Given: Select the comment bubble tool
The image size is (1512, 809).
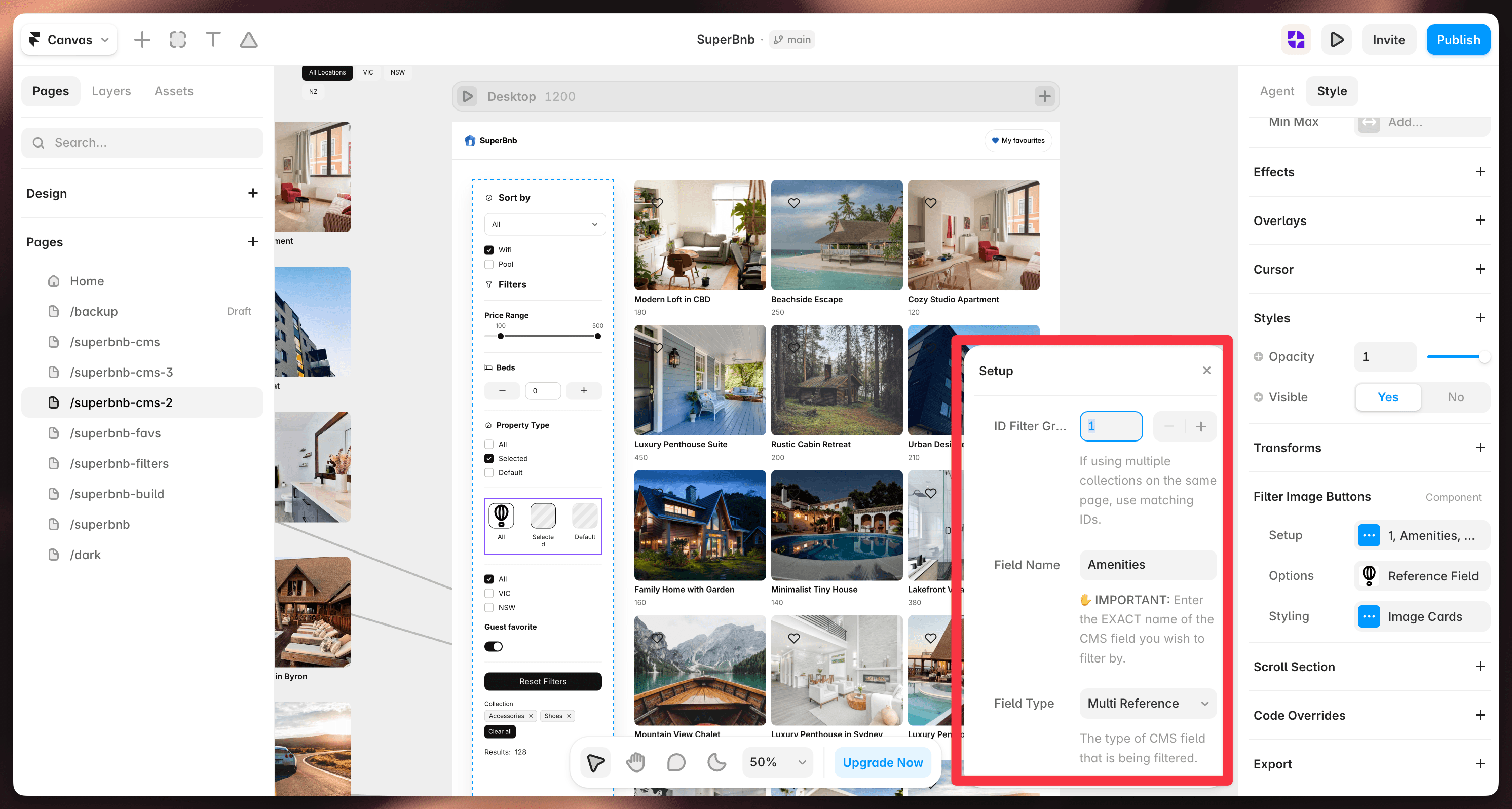Looking at the screenshot, I should coord(676,762).
